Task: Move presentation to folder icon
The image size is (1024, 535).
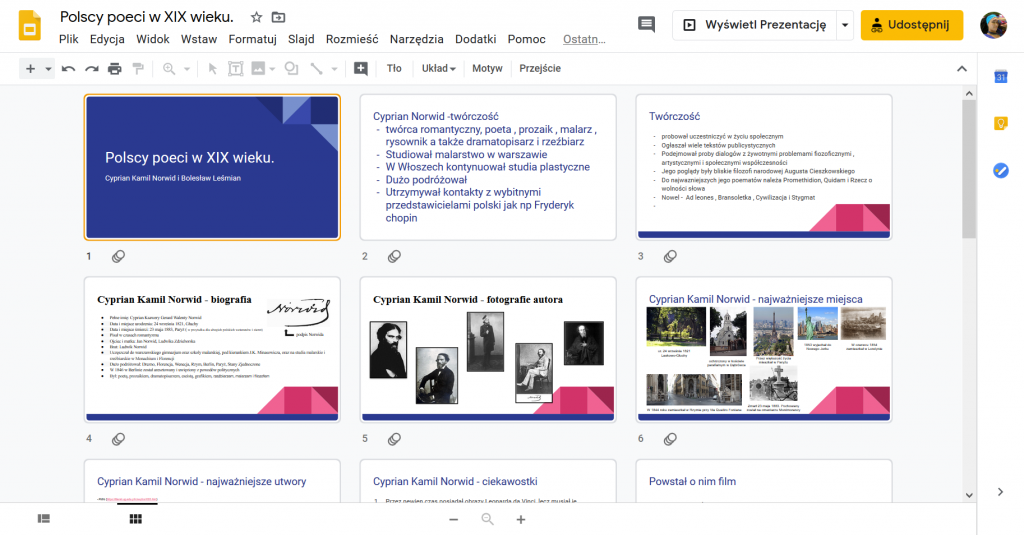Action: pyautogui.click(x=279, y=17)
